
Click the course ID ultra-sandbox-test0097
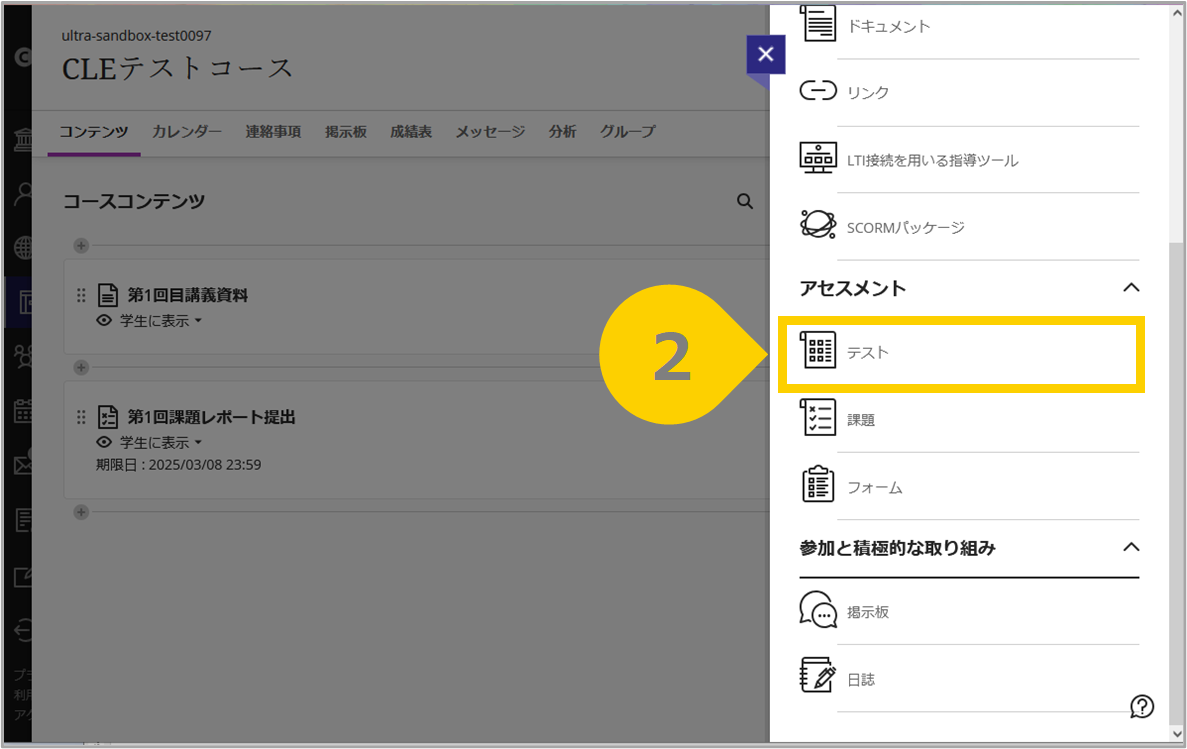click(136, 36)
